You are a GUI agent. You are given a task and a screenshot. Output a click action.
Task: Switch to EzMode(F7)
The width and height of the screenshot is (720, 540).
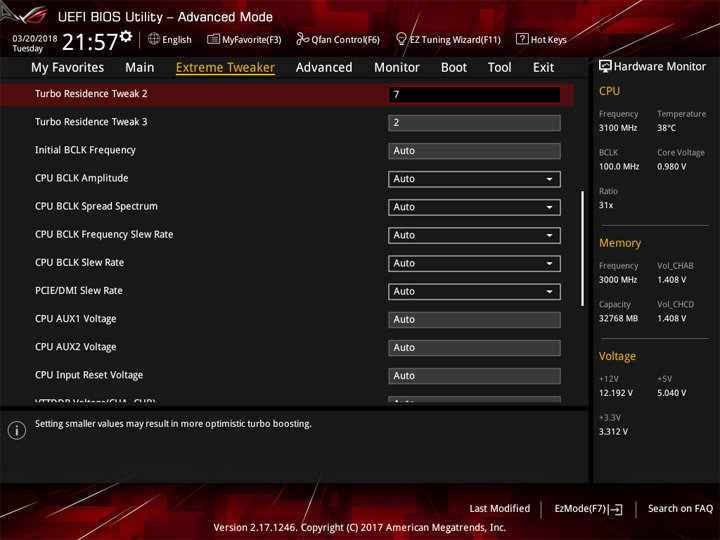coord(588,509)
